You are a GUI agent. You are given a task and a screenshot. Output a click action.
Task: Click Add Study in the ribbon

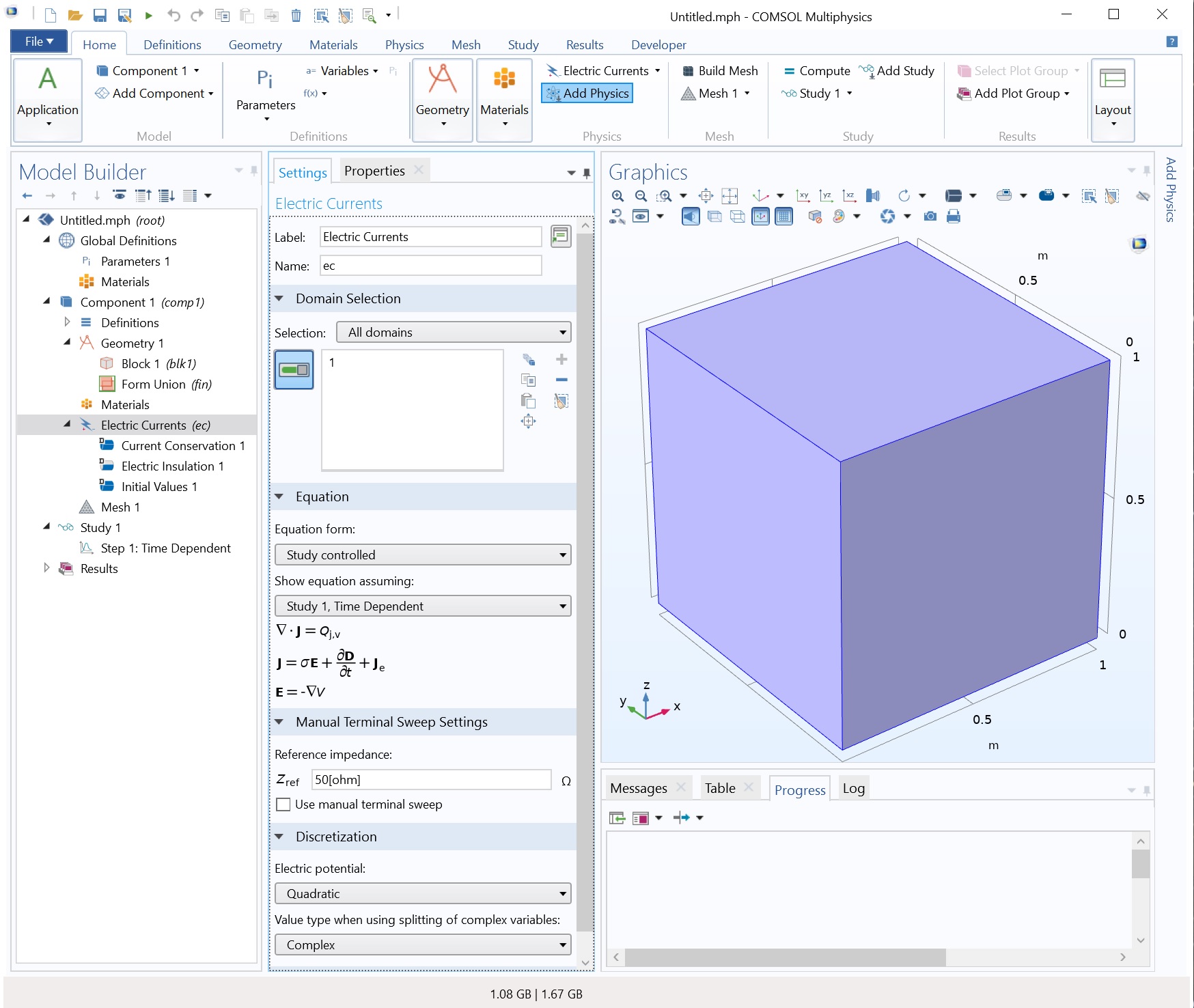click(897, 71)
